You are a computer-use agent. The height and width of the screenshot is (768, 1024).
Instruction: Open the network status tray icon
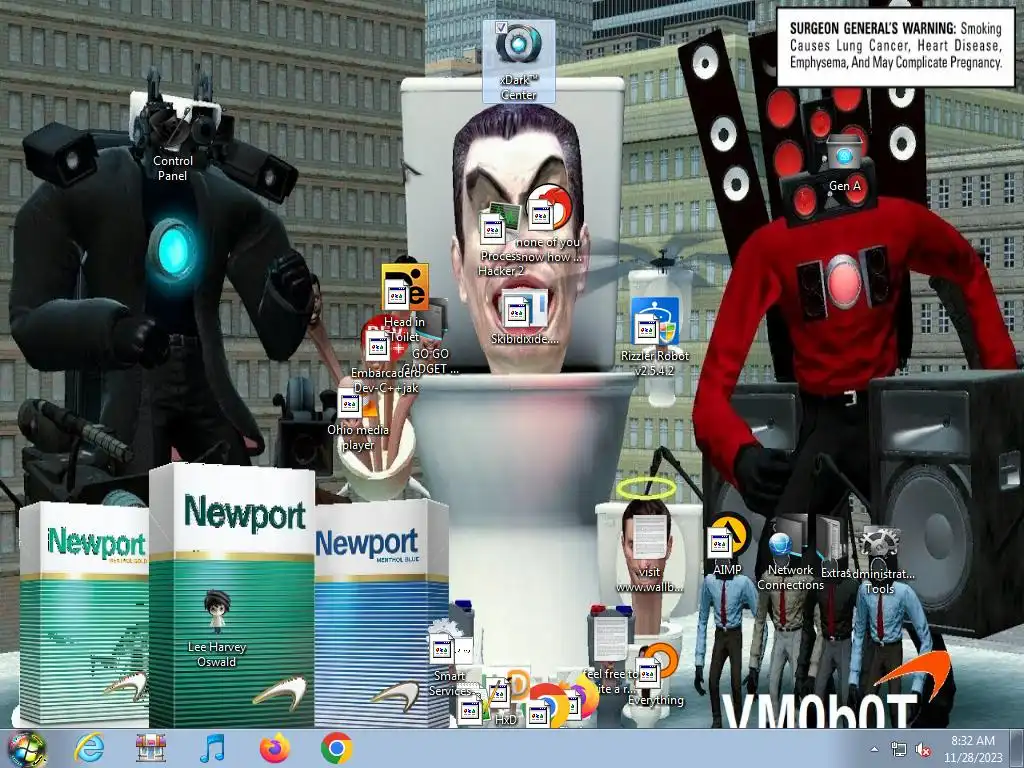(x=899, y=749)
